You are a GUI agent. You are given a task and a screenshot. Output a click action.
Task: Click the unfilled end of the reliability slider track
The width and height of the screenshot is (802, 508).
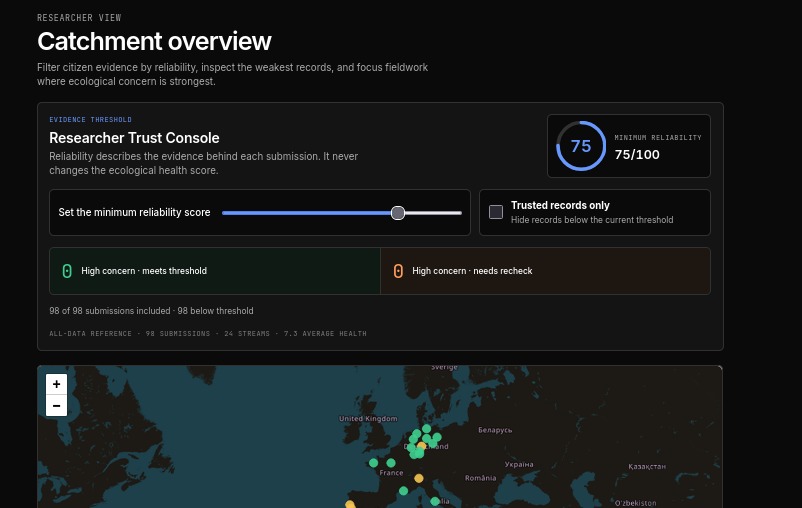[x=433, y=213]
